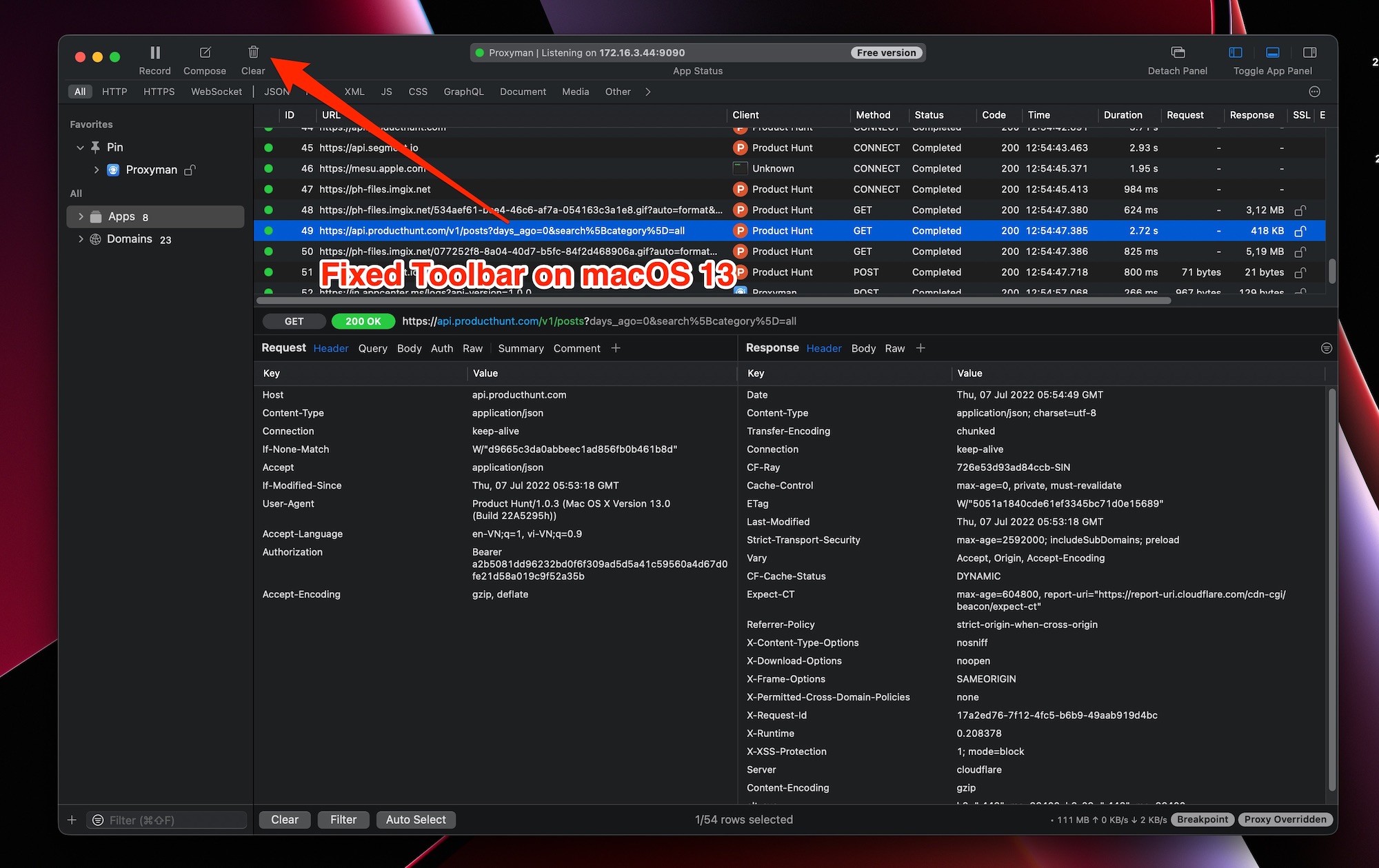Expand the Apps group in sidebar
The height and width of the screenshot is (868, 1379).
pyautogui.click(x=81, y=216)
